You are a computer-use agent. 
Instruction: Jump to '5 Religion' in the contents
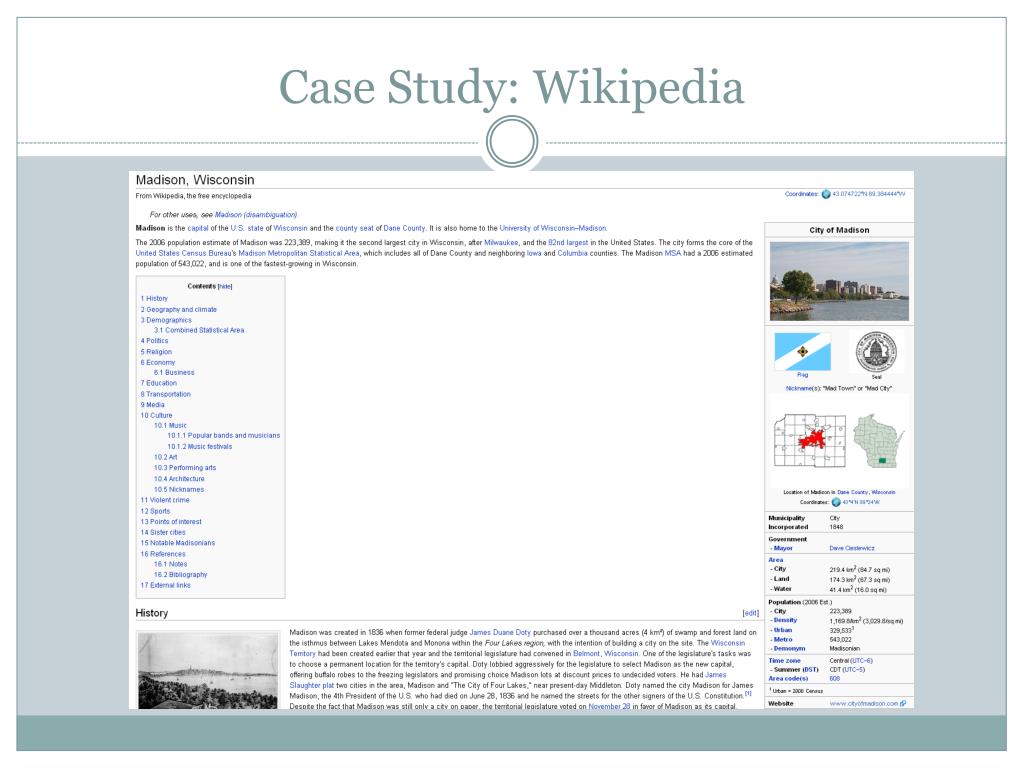(157, 352)
